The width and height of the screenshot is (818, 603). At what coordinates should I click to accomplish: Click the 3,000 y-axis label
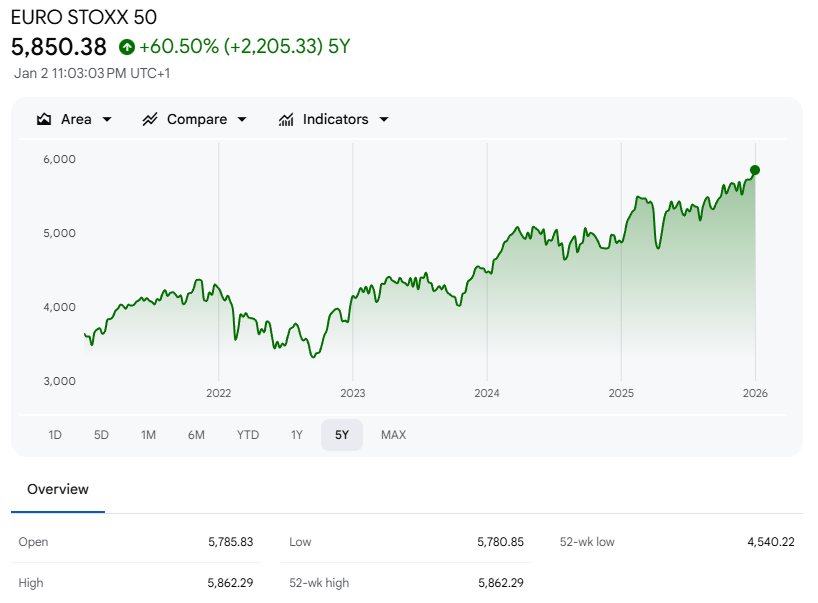point(59,381)
